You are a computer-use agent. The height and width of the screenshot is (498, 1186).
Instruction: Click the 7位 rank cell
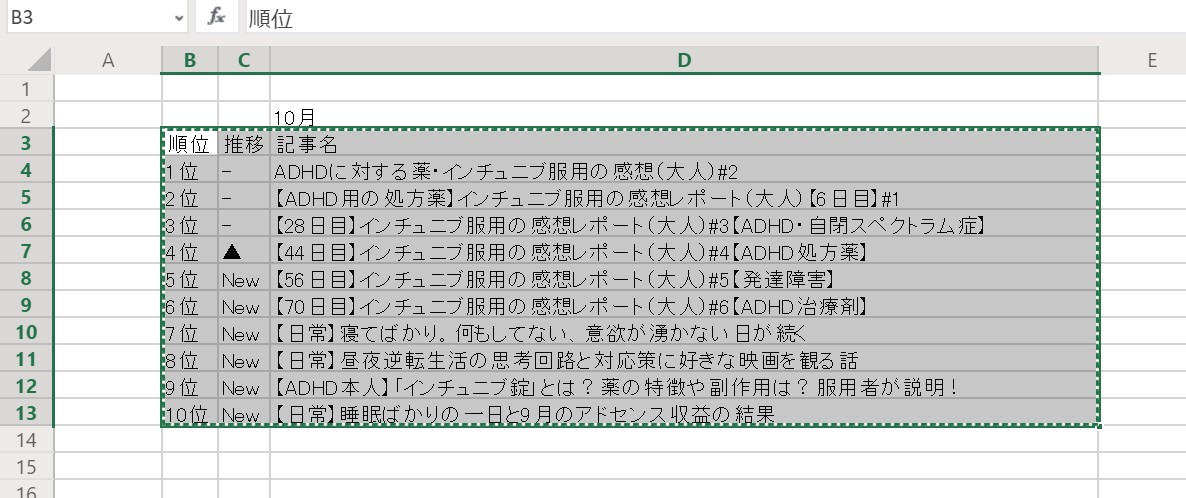click(x=190, y=332)
